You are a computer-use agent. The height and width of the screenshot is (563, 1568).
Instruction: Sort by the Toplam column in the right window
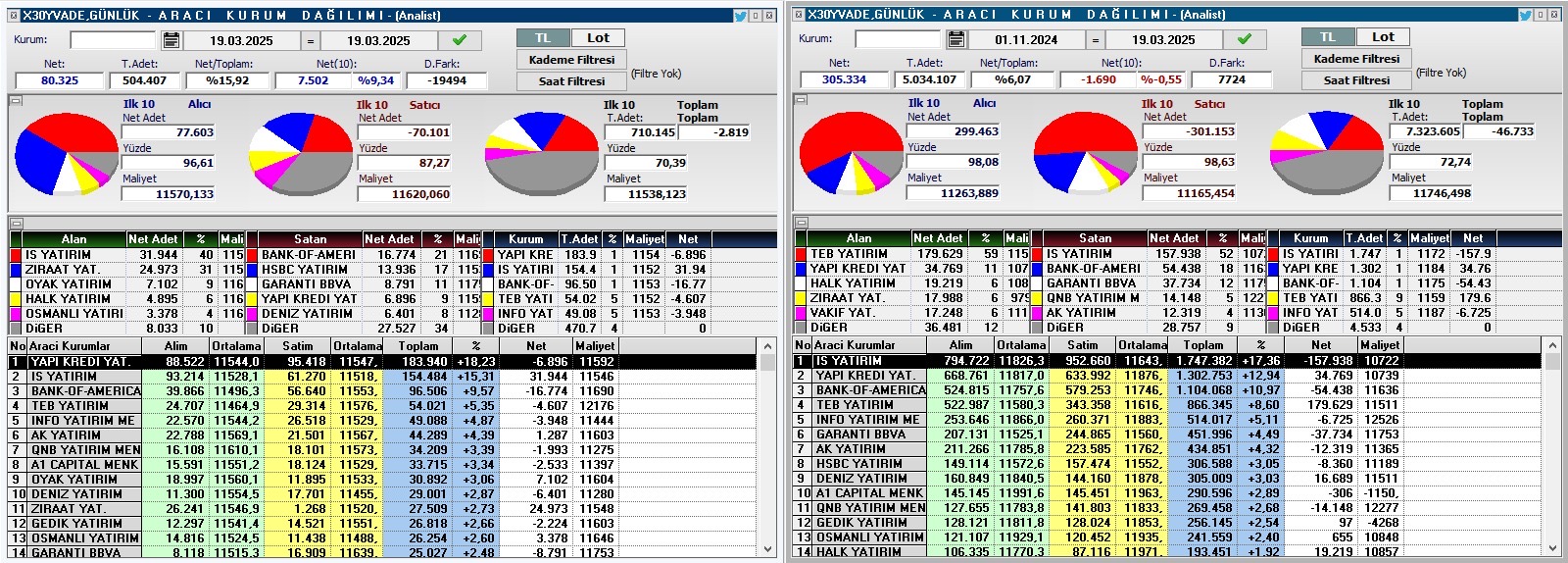(x=1203, y=345)
